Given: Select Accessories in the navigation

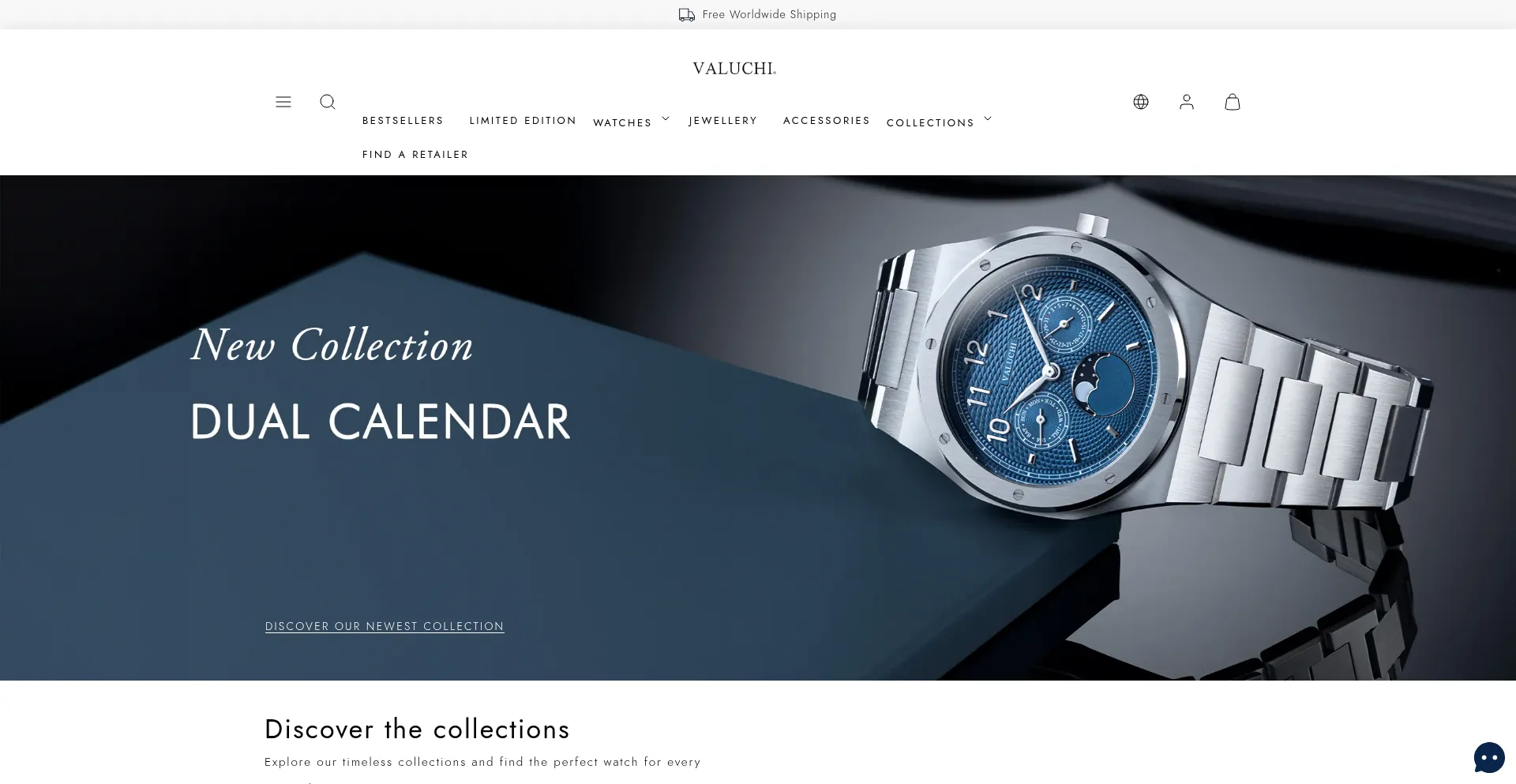Looking at the screenshot, I should 826,120.
